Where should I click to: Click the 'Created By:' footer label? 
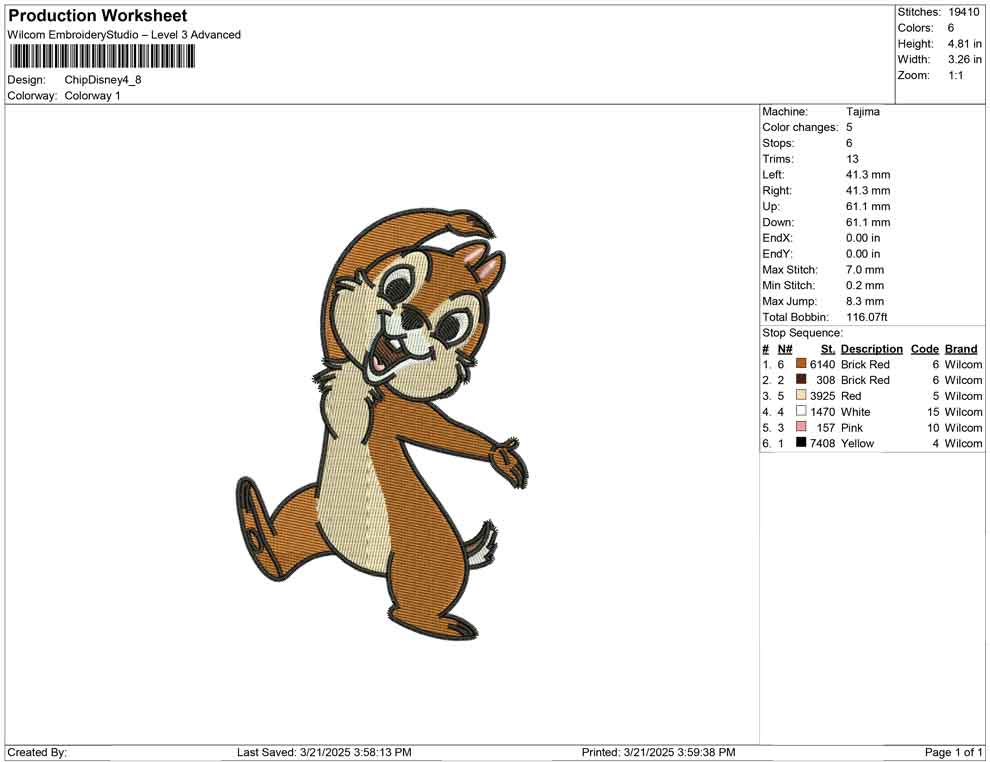click(37, 752)
